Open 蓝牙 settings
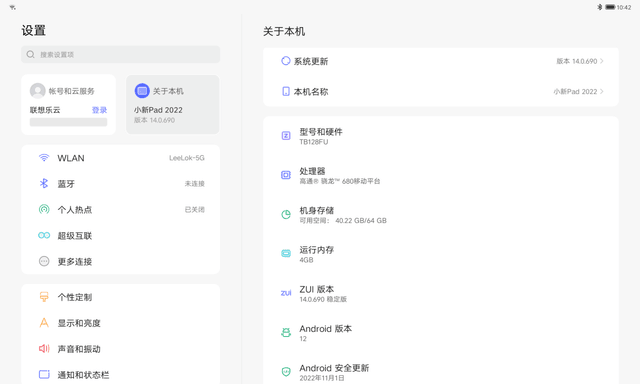 [x=120, y=184]
